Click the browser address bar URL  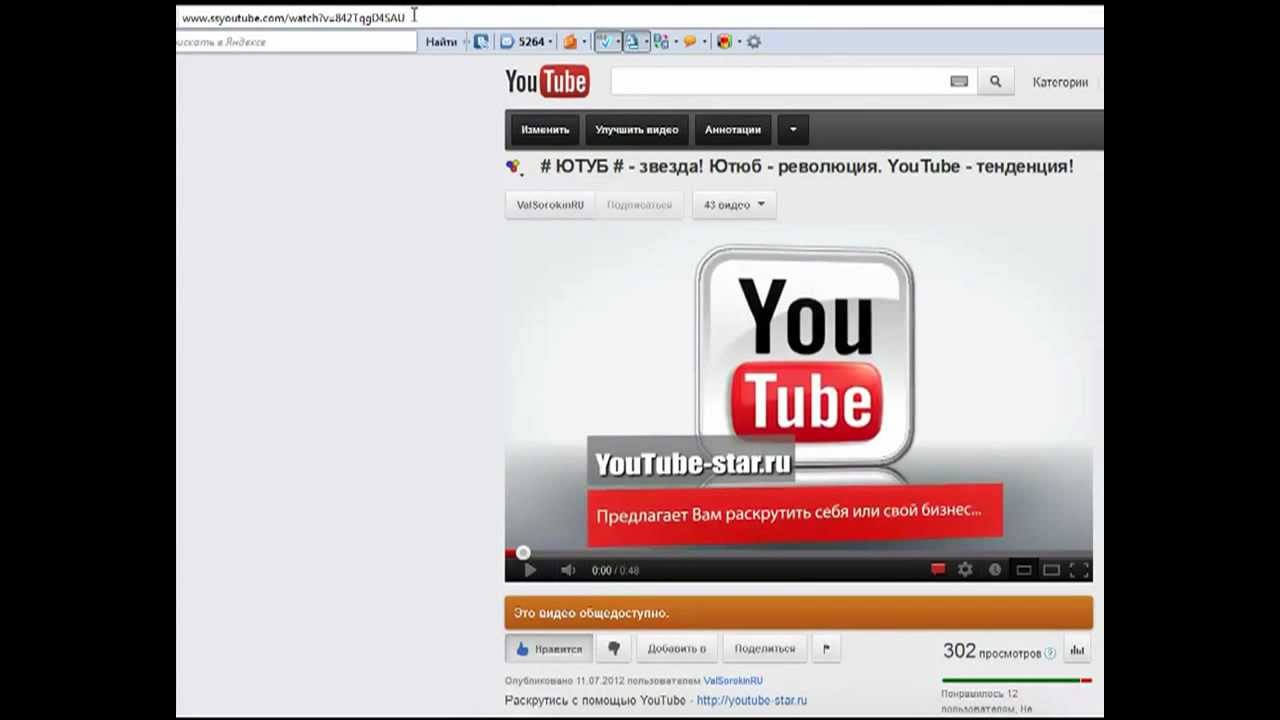click(293, 18)
